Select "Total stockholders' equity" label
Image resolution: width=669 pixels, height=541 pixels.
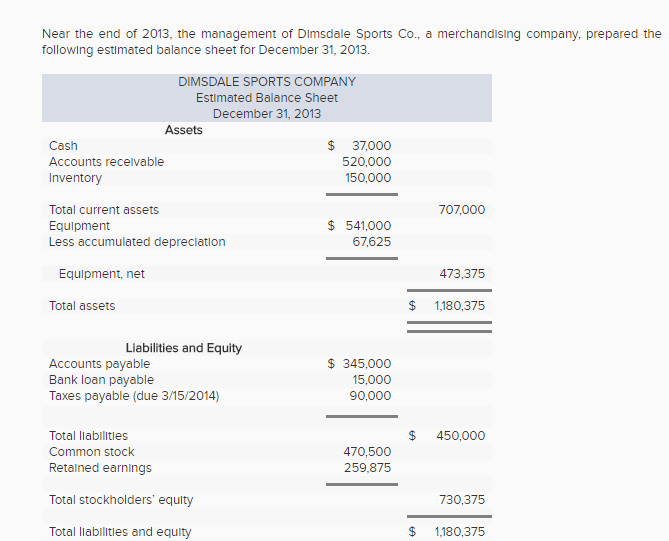[121, 500]
